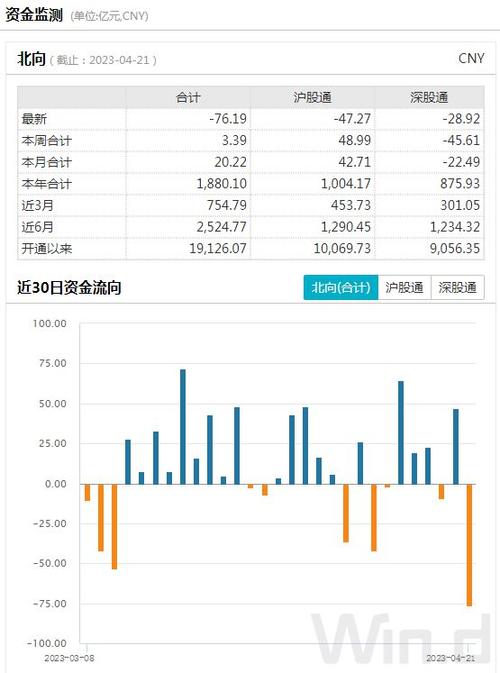Click the value 1,290.45

tap(346, 227)
